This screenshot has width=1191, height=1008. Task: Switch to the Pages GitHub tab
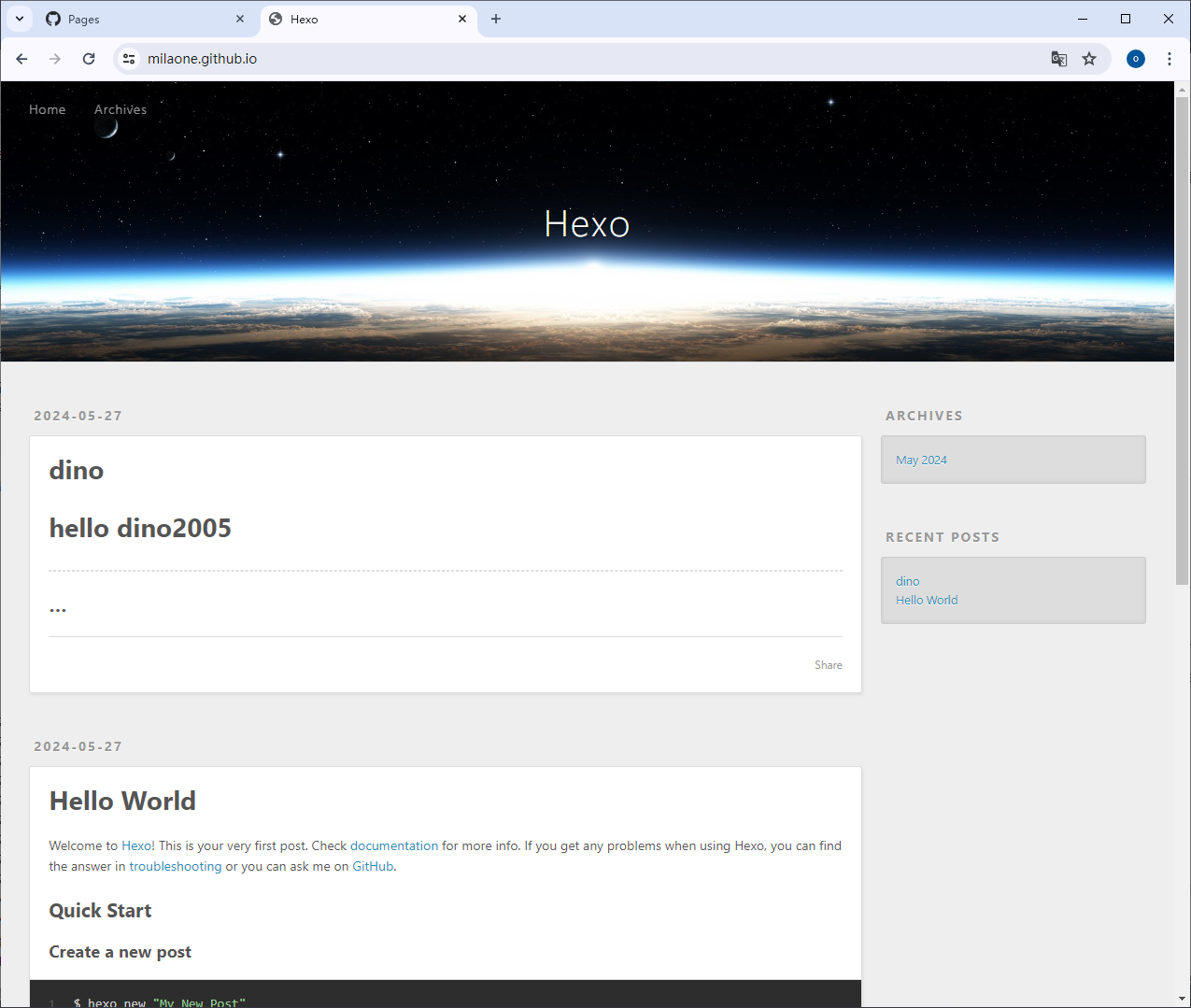click(x=145, y=19)
